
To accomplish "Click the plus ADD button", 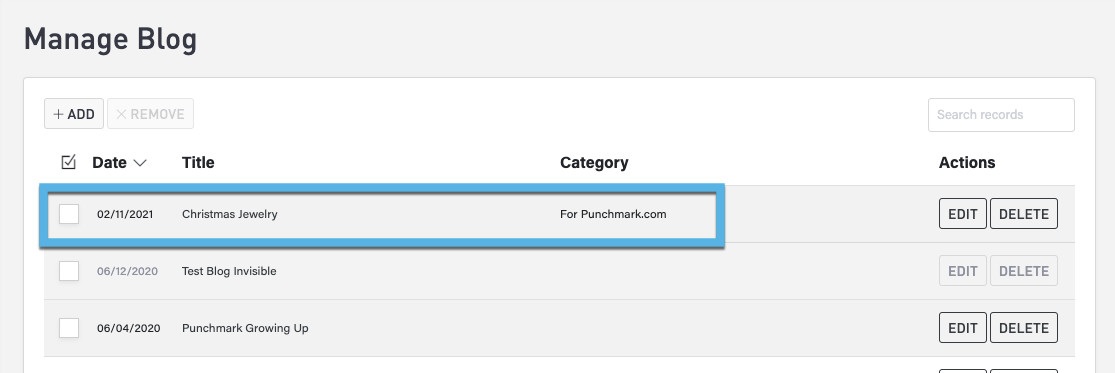I will click(x=74, y=114).
